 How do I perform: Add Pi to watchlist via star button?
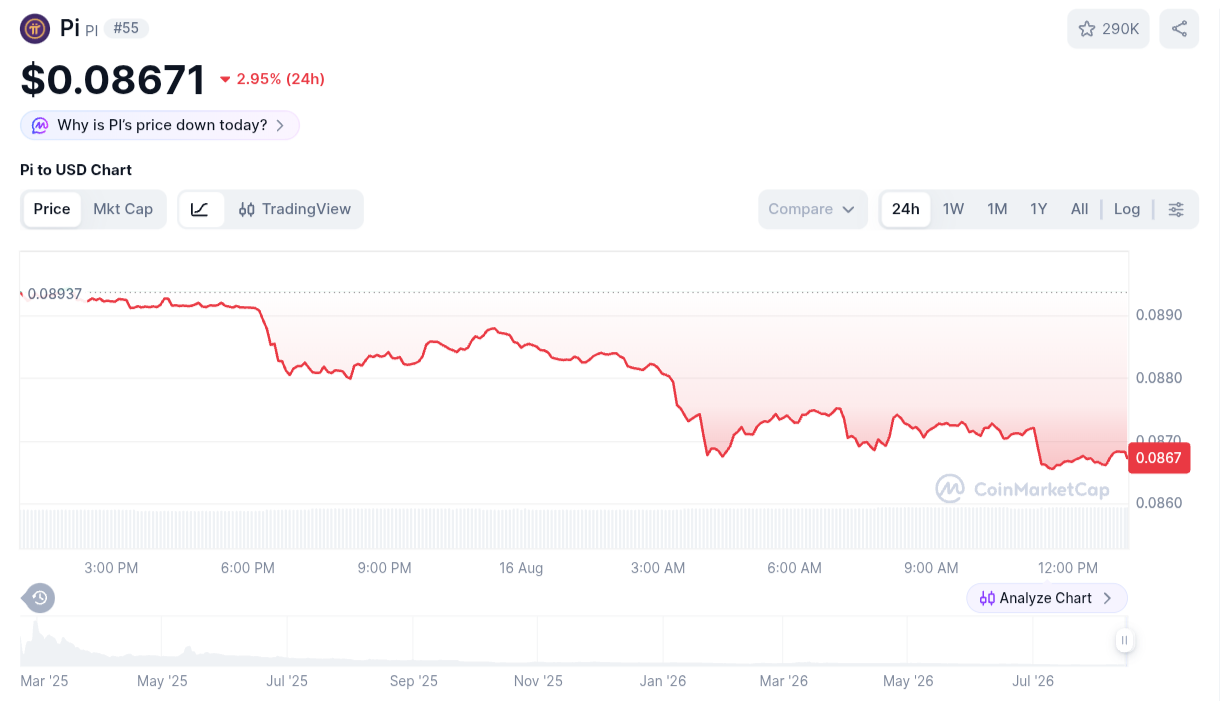1109,29
